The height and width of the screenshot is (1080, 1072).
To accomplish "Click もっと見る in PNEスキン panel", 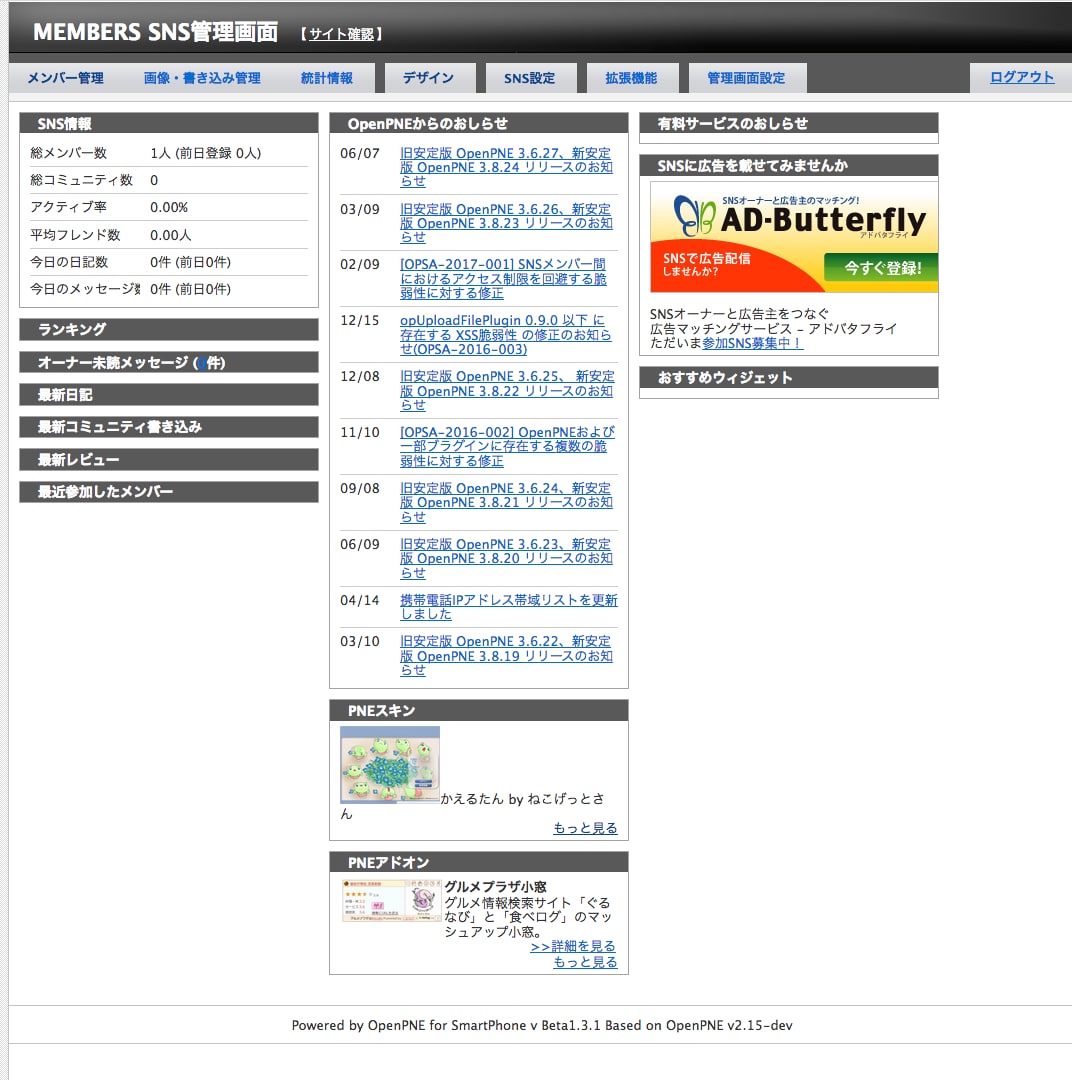I will 585,828.
